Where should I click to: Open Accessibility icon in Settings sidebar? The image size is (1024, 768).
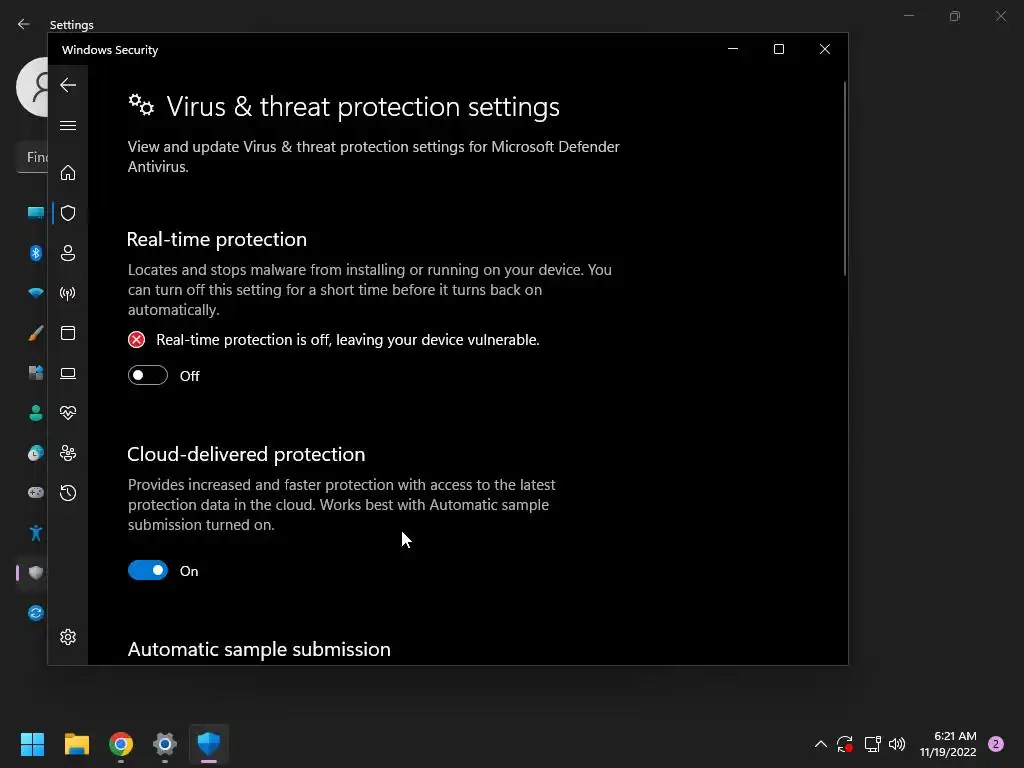tap(36, 532)
